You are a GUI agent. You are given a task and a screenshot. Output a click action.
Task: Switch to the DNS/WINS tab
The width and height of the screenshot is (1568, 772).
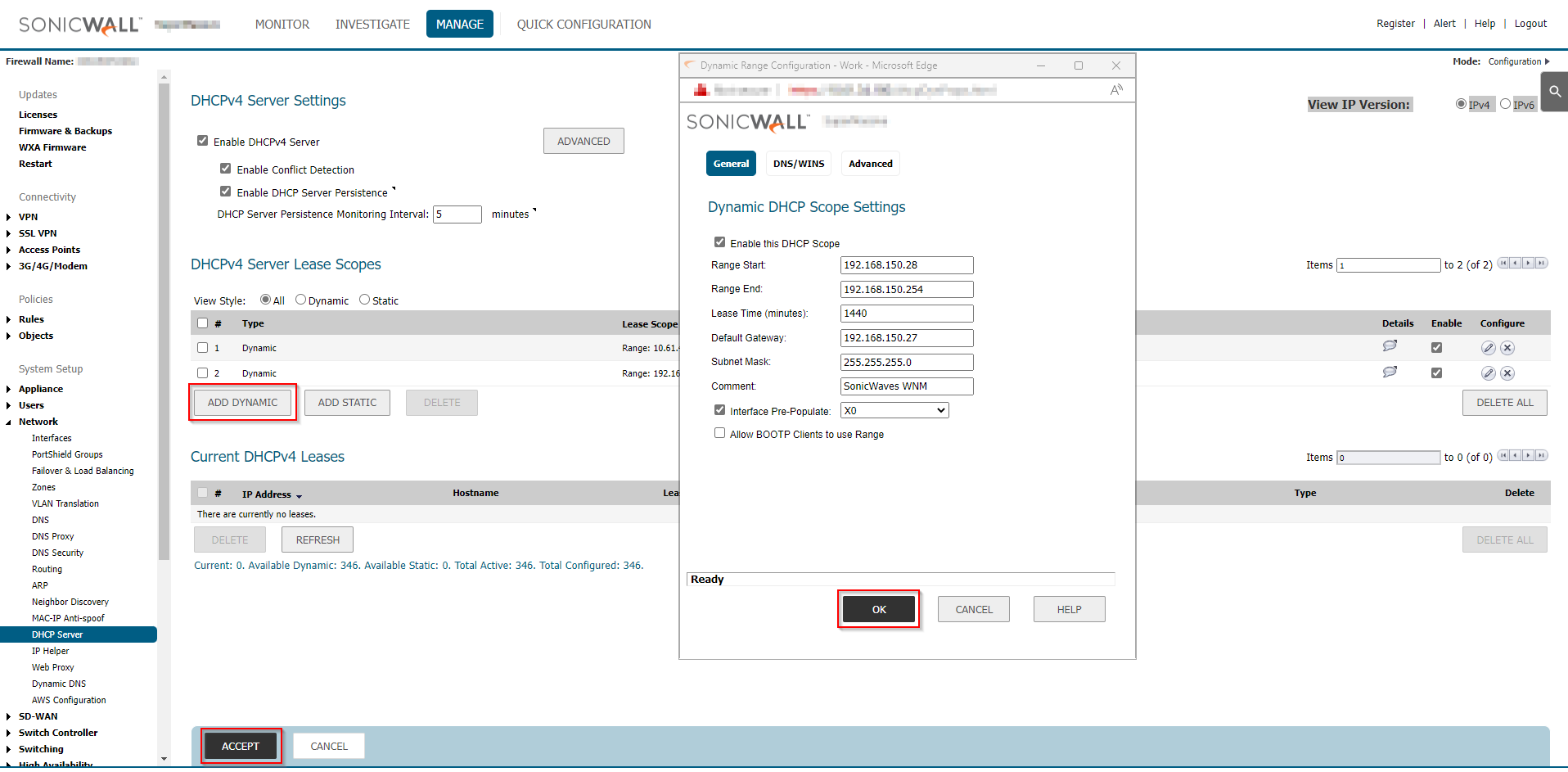pyautogui.click(x=799, y=164)
